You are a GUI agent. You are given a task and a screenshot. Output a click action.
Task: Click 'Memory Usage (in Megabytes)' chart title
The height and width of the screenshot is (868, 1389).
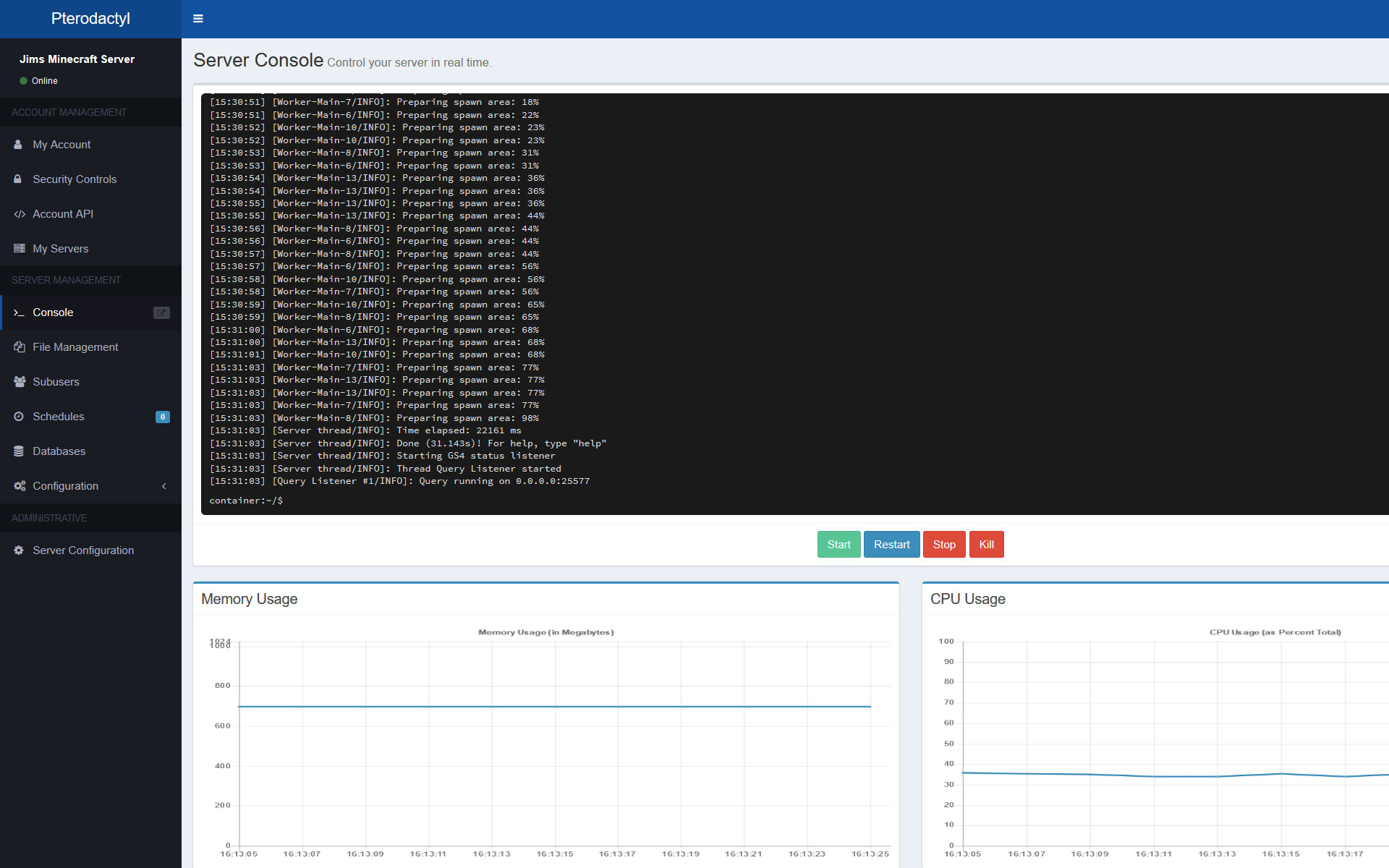click(546, 632)
